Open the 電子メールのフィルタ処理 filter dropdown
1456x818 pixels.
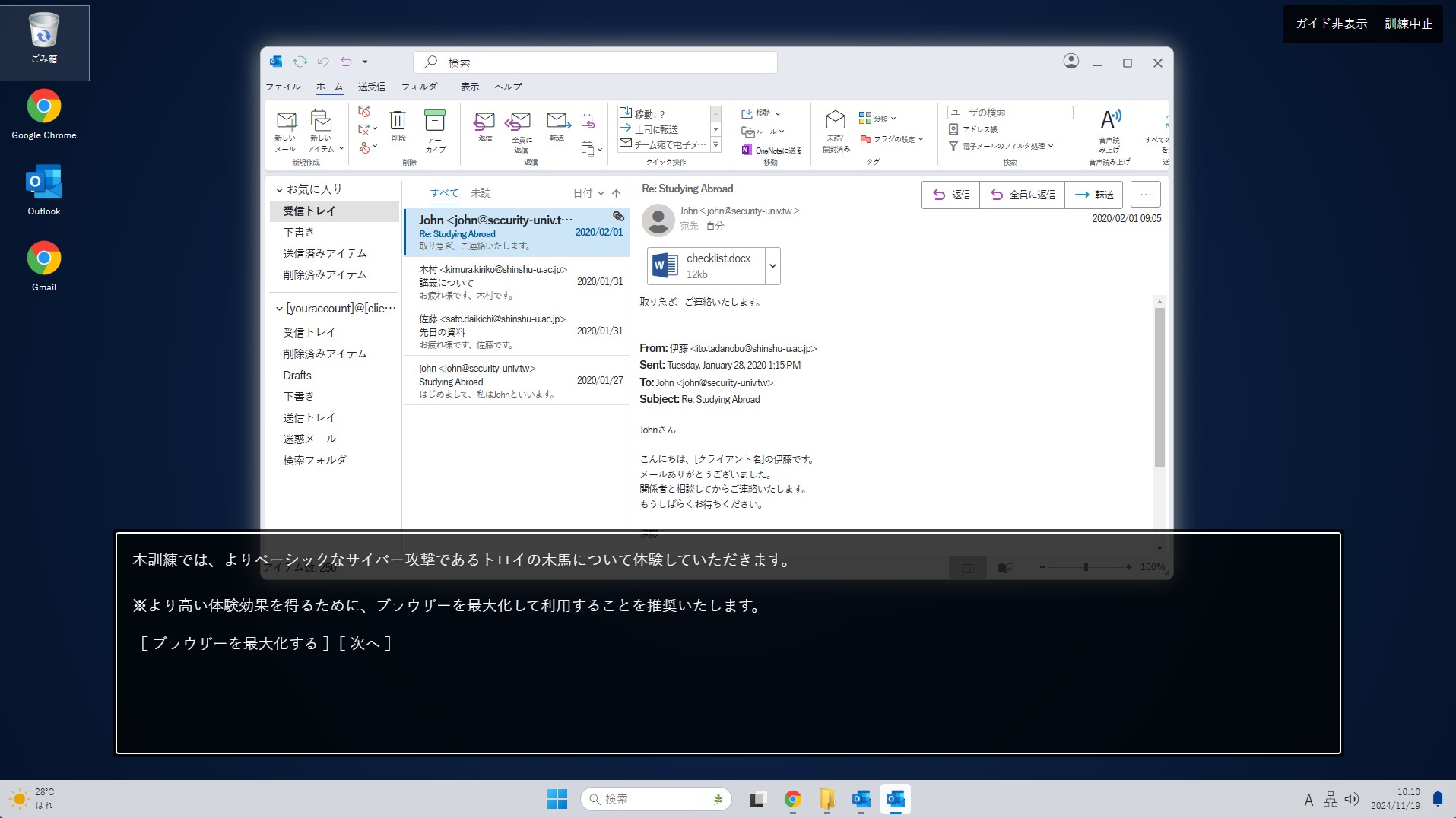point(1001,146)
